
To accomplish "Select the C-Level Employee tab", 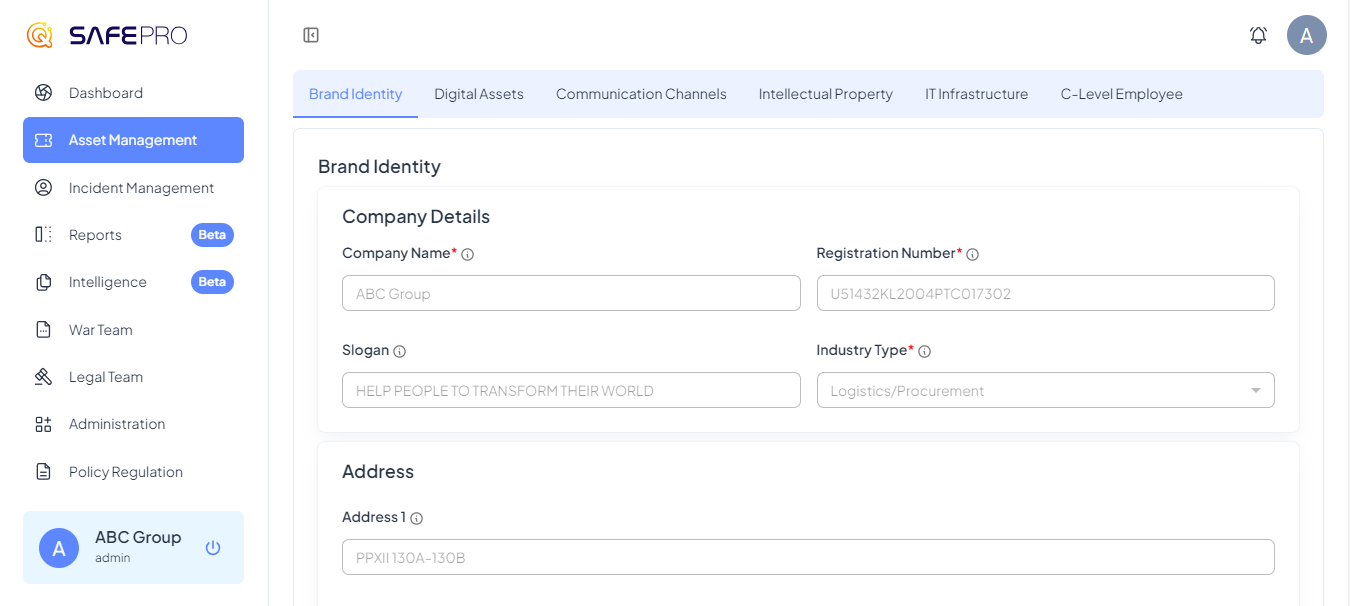I will point(1121,94).
